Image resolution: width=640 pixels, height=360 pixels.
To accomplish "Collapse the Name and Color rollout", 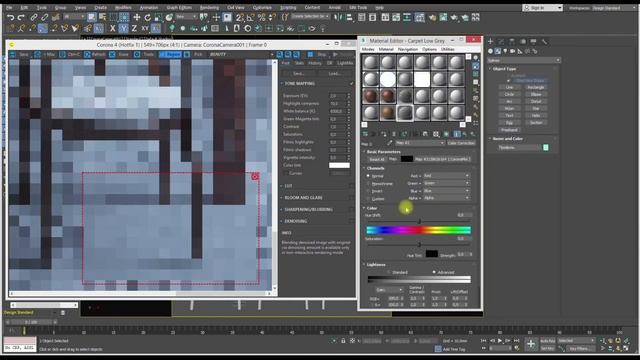I will pos(508,139).
